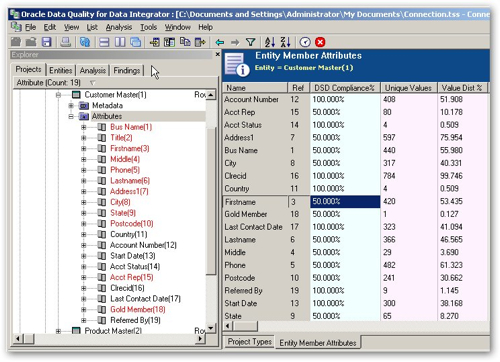
Task: Sort ascending with A-Z icon
Action: click(x=269, y=42)
